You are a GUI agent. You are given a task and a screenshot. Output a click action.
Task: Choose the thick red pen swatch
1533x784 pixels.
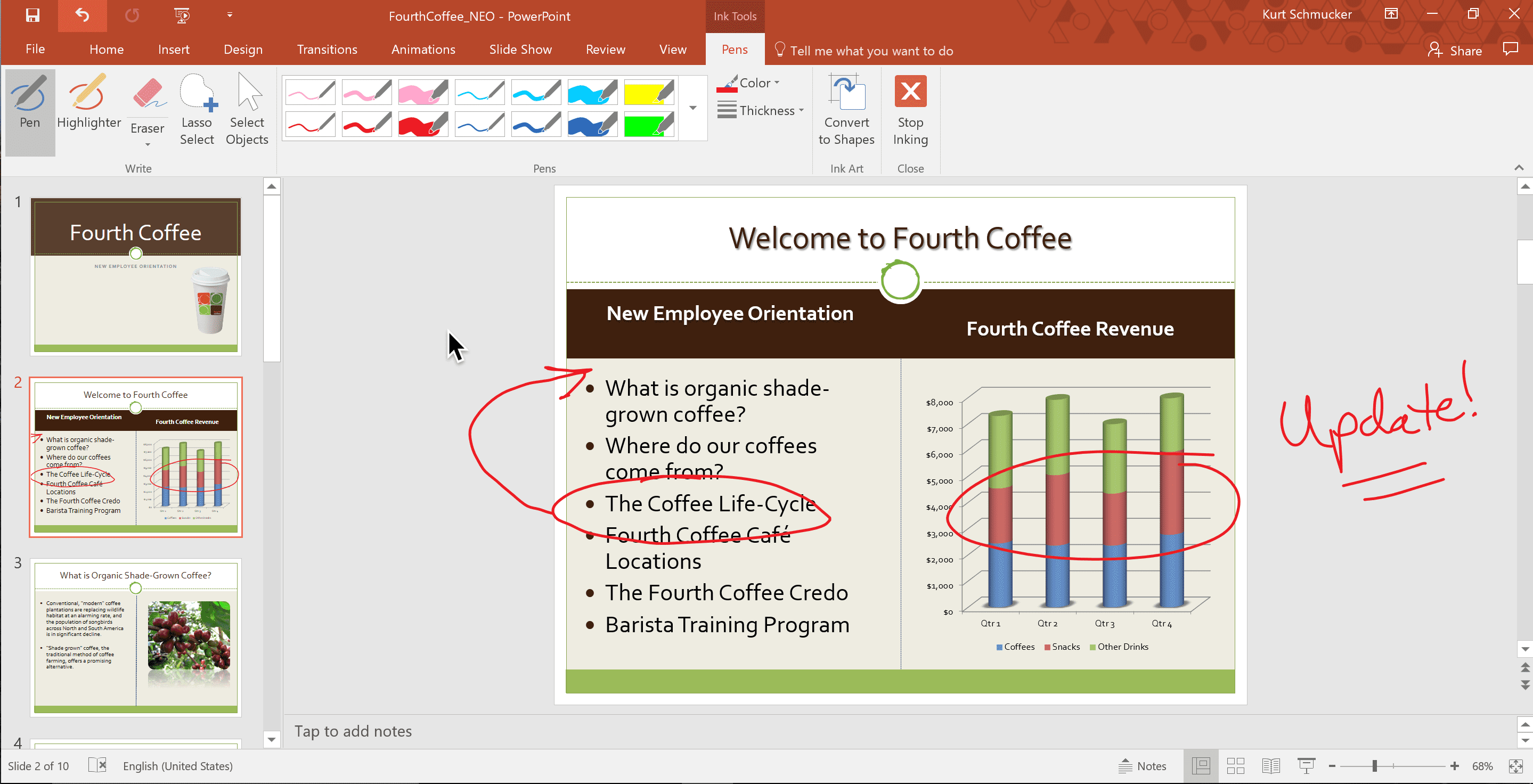pos(423,124)
